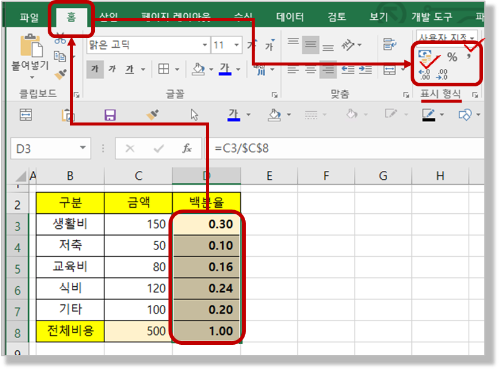Toggle underline formatting in font group
500x370 pixels.
pyautogui.click(x=129, y=69)
